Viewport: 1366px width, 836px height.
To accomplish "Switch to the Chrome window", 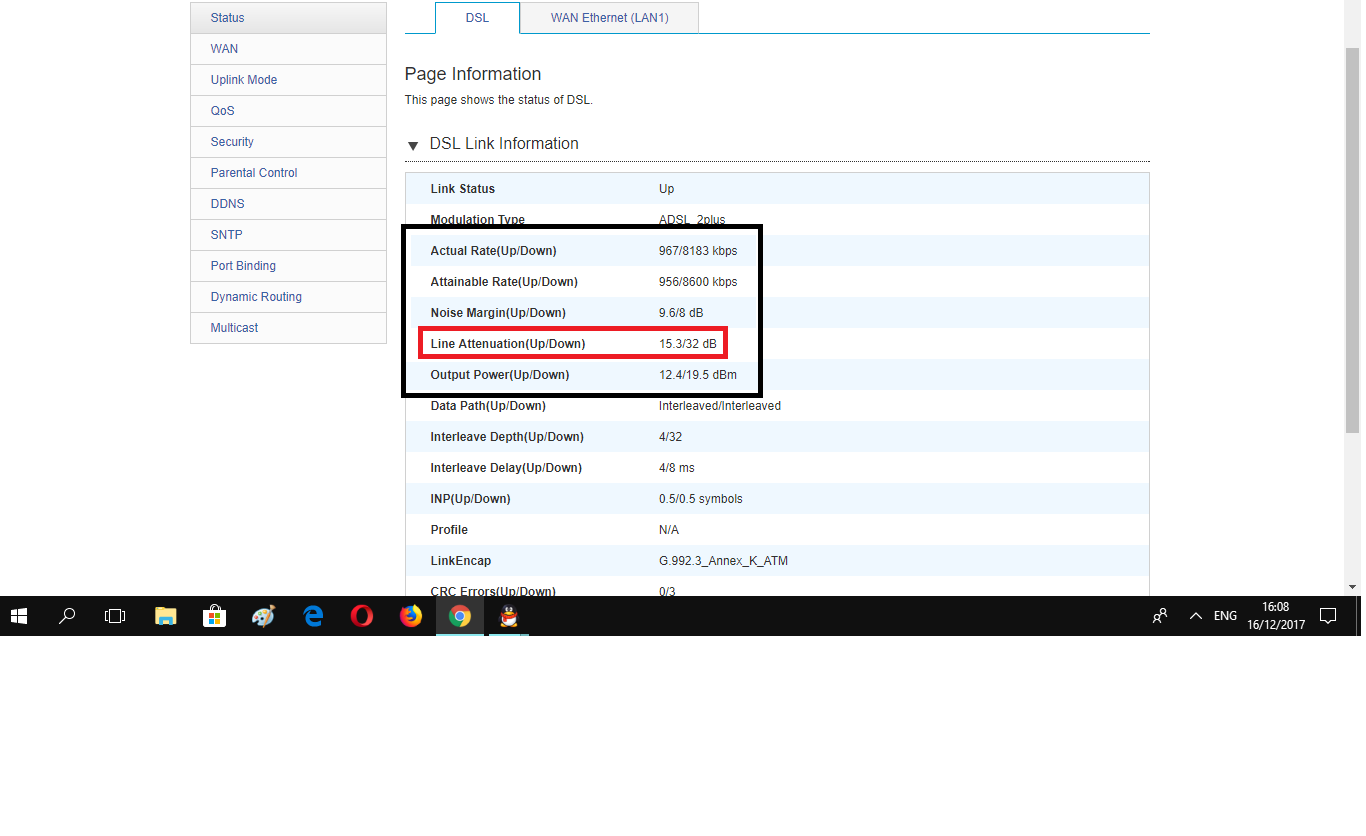I will 460,616.
